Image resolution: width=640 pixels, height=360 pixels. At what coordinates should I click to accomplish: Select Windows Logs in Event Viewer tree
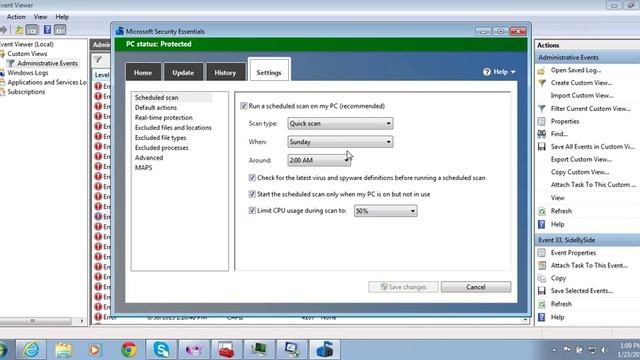click(28, 73)
